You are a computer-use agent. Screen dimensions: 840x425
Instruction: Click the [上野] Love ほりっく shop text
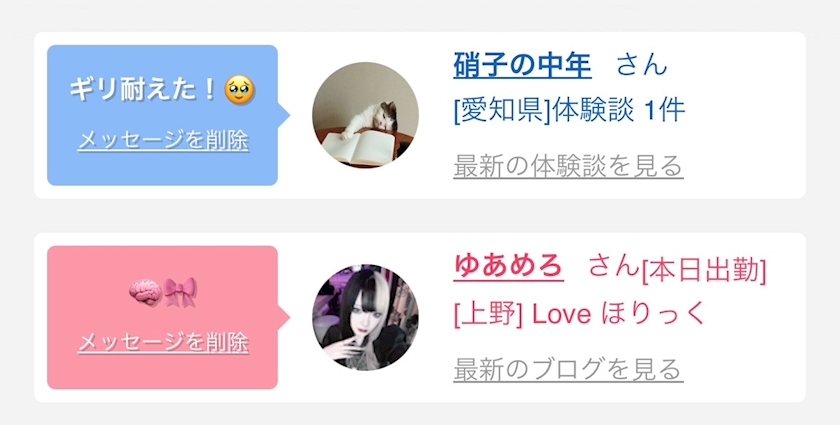coord(579,314)
